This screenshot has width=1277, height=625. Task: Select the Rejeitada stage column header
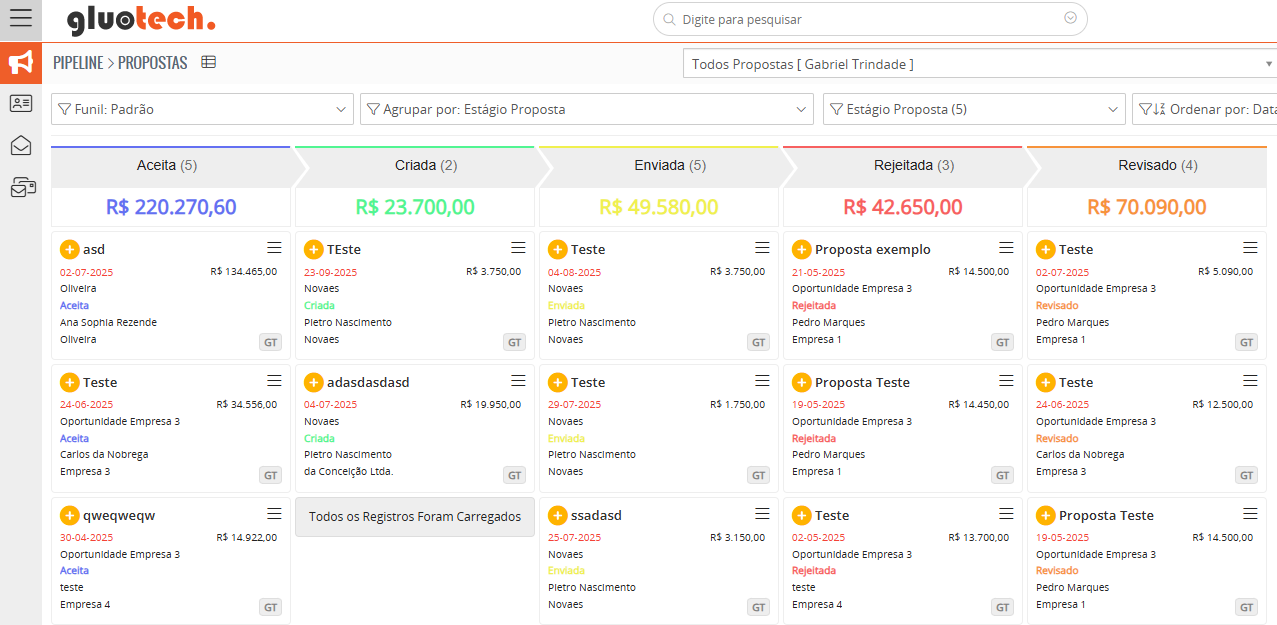click(903, 166)
